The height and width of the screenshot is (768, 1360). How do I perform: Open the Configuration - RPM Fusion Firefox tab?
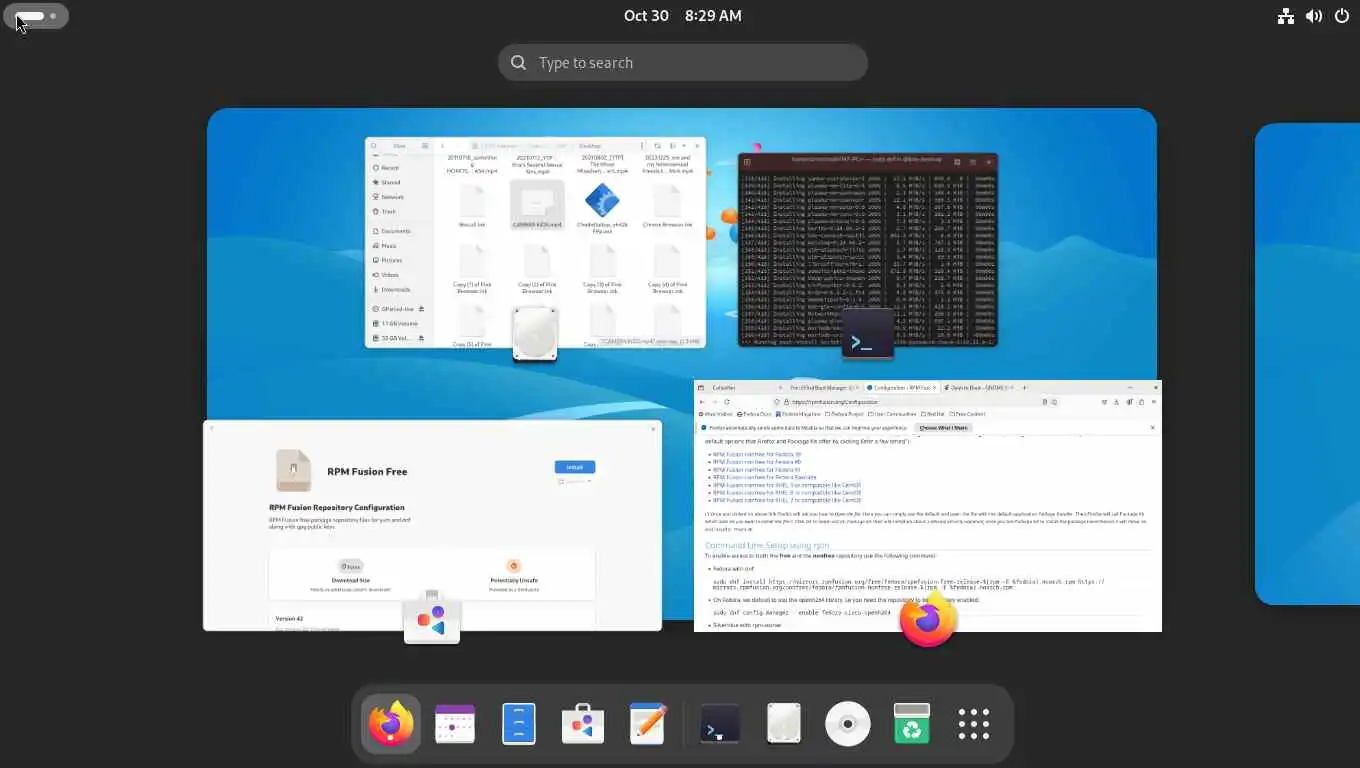click(900, 387)
